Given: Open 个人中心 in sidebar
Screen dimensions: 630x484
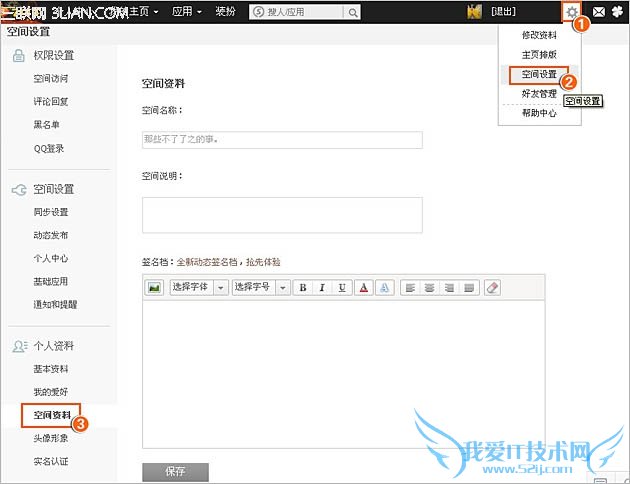Looking at the screenshot, I should coord(51,258).
